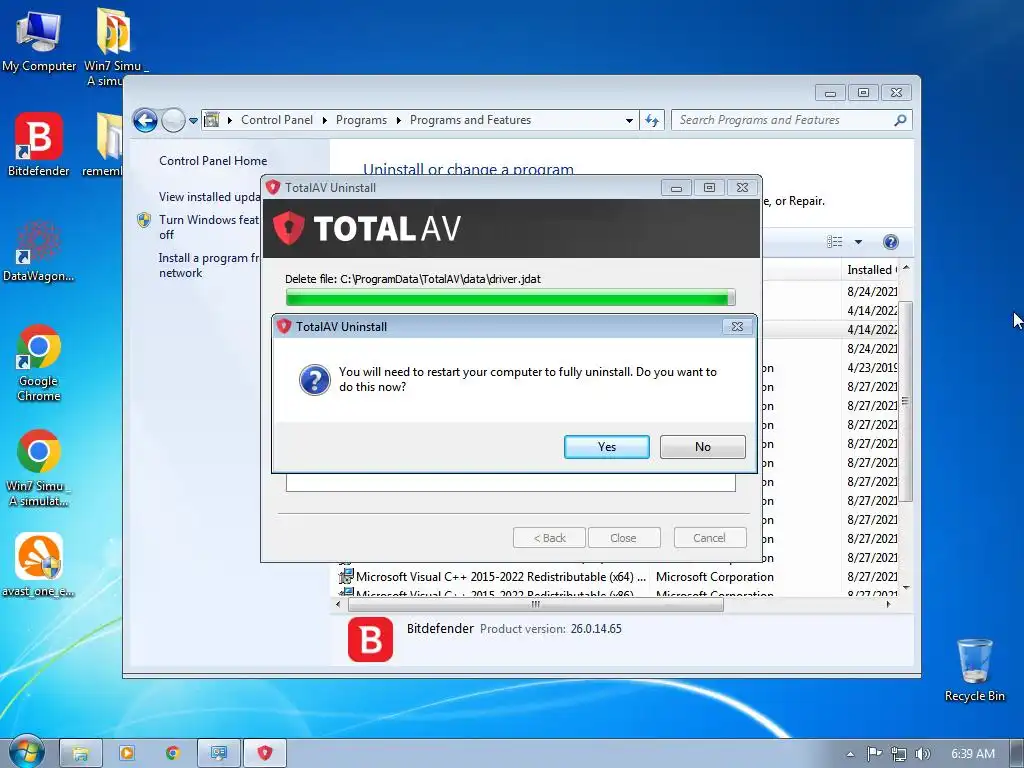Click the Uninstall or change a program heading
This screenshot has height=768, width=1024.
pyautogui.click(x=468, y=169)
